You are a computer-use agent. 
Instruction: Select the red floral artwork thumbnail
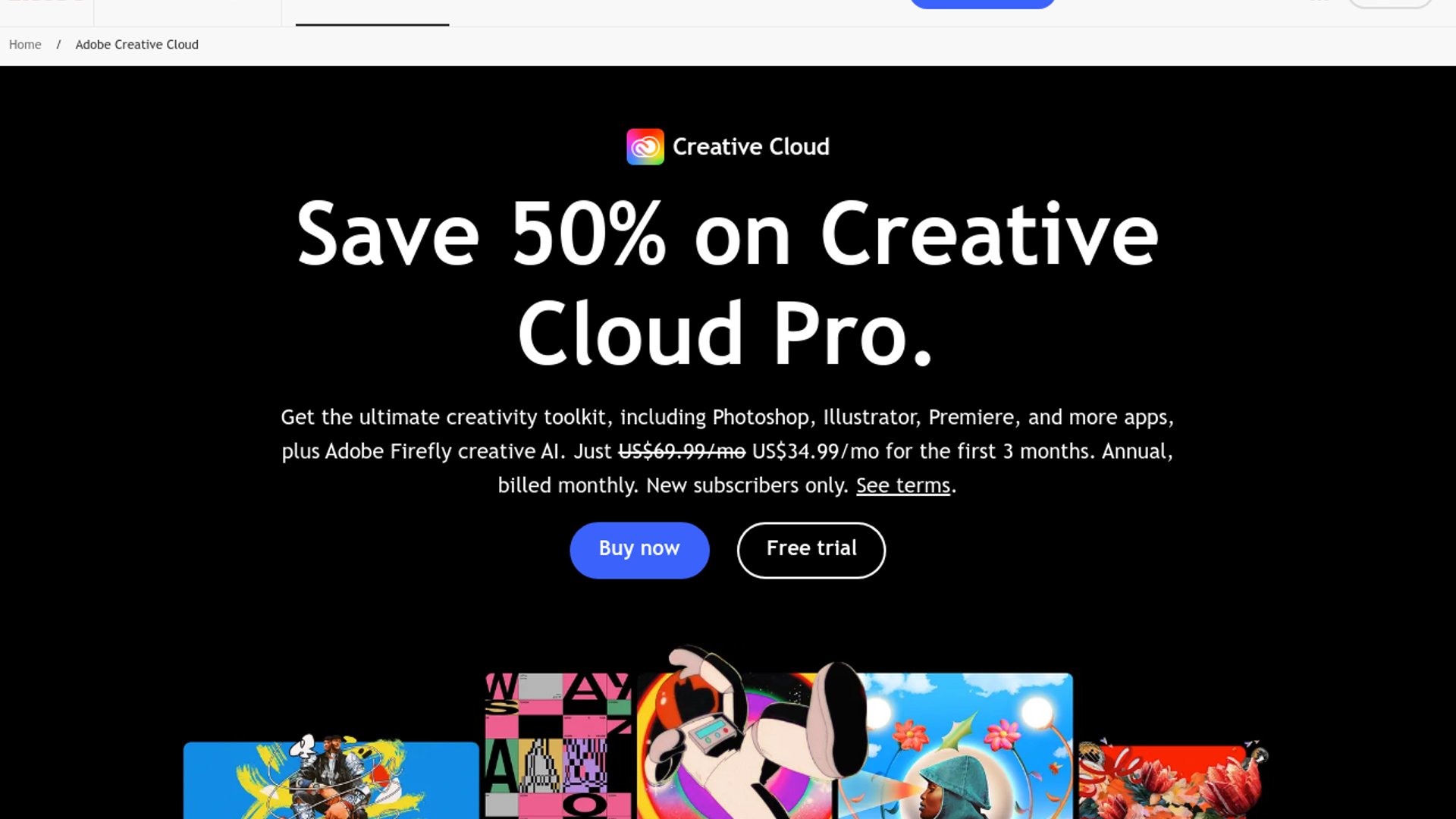pyautogui.click(x=1172, y=781)
